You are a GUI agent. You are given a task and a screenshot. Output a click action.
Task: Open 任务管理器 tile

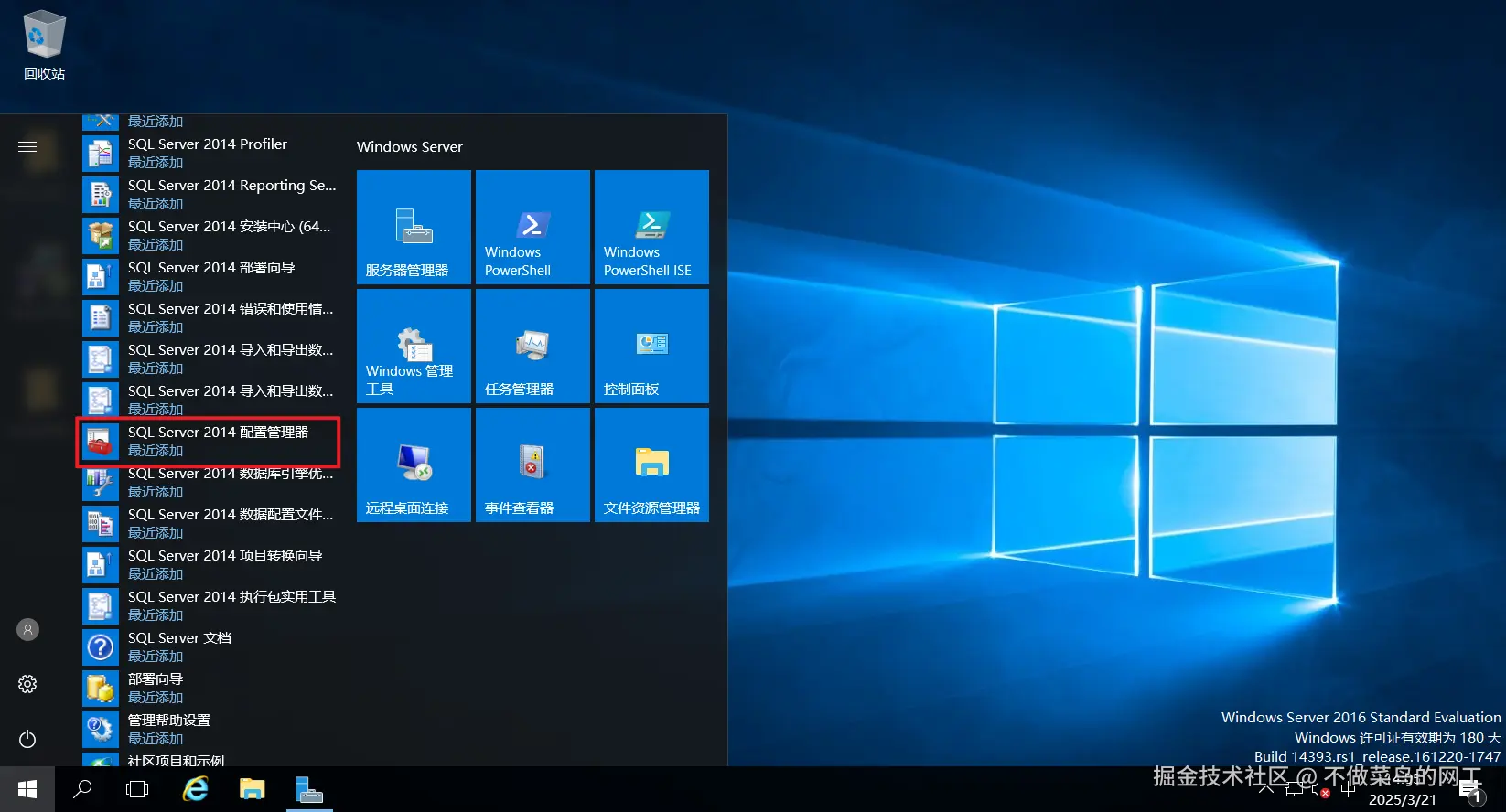tap(532, 346)
